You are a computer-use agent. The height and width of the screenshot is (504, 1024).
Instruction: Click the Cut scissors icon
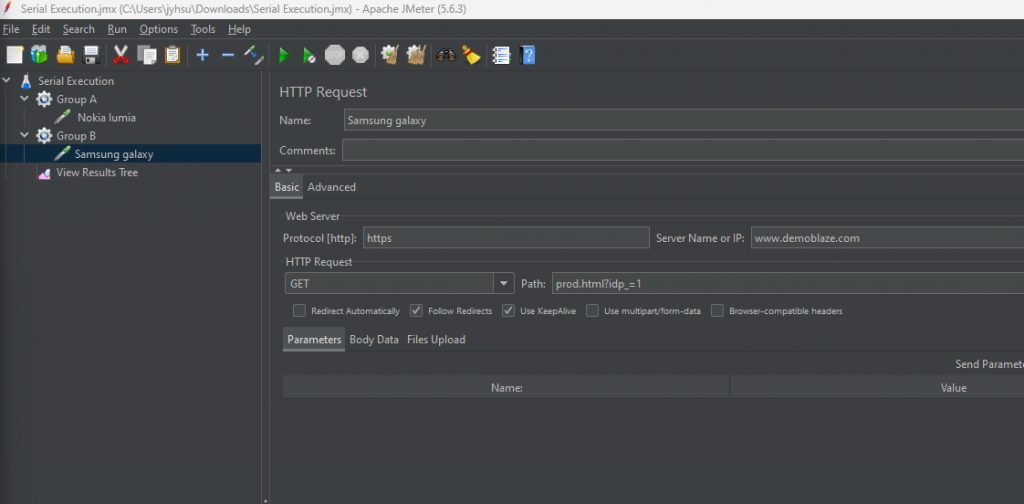pyautogui.click(x=121, y=55)
